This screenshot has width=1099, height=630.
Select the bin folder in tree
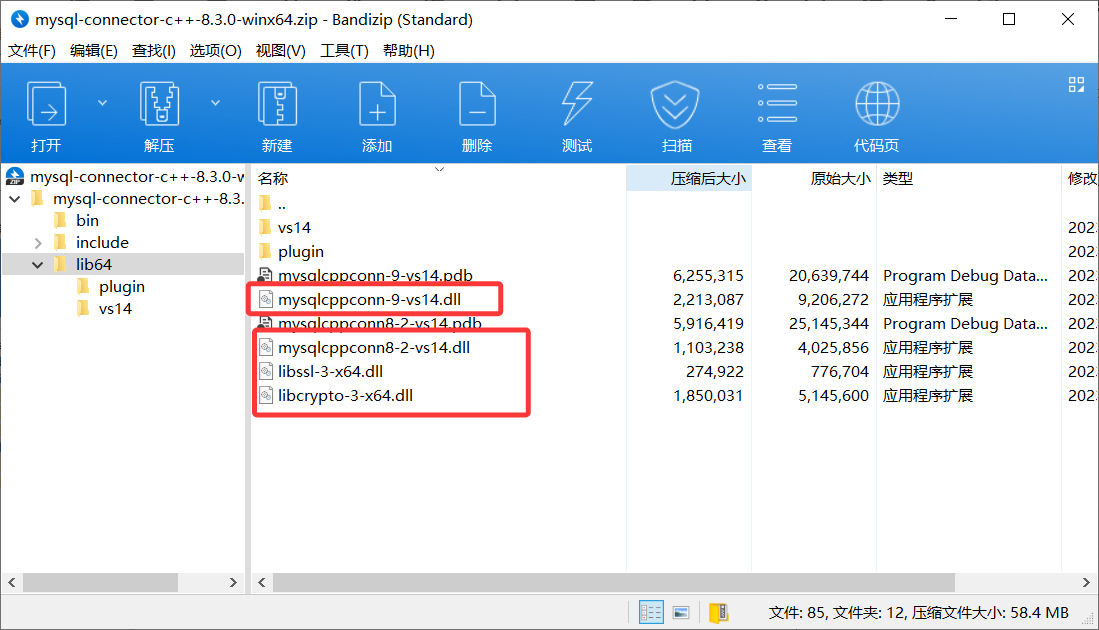87,221
